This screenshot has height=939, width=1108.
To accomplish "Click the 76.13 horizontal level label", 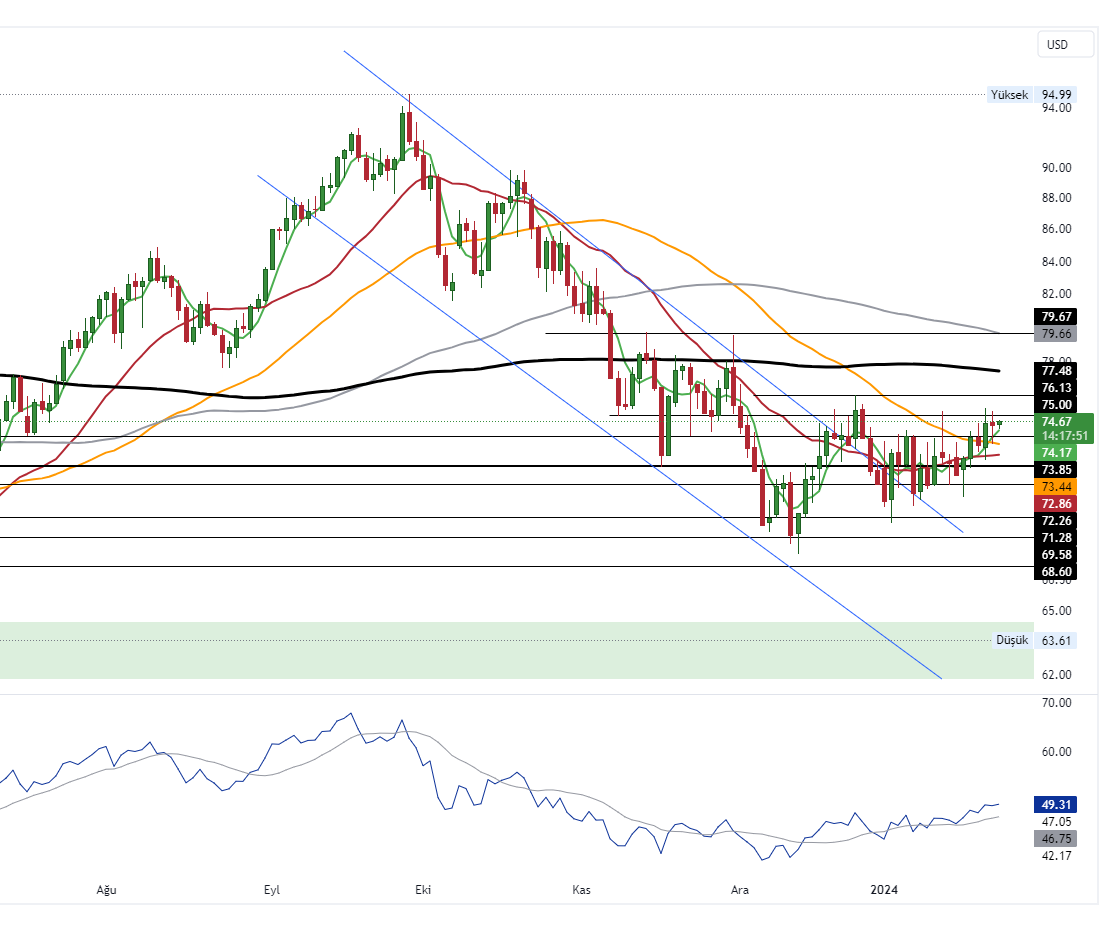I will pyautogui.click(x=1057, y=388).
